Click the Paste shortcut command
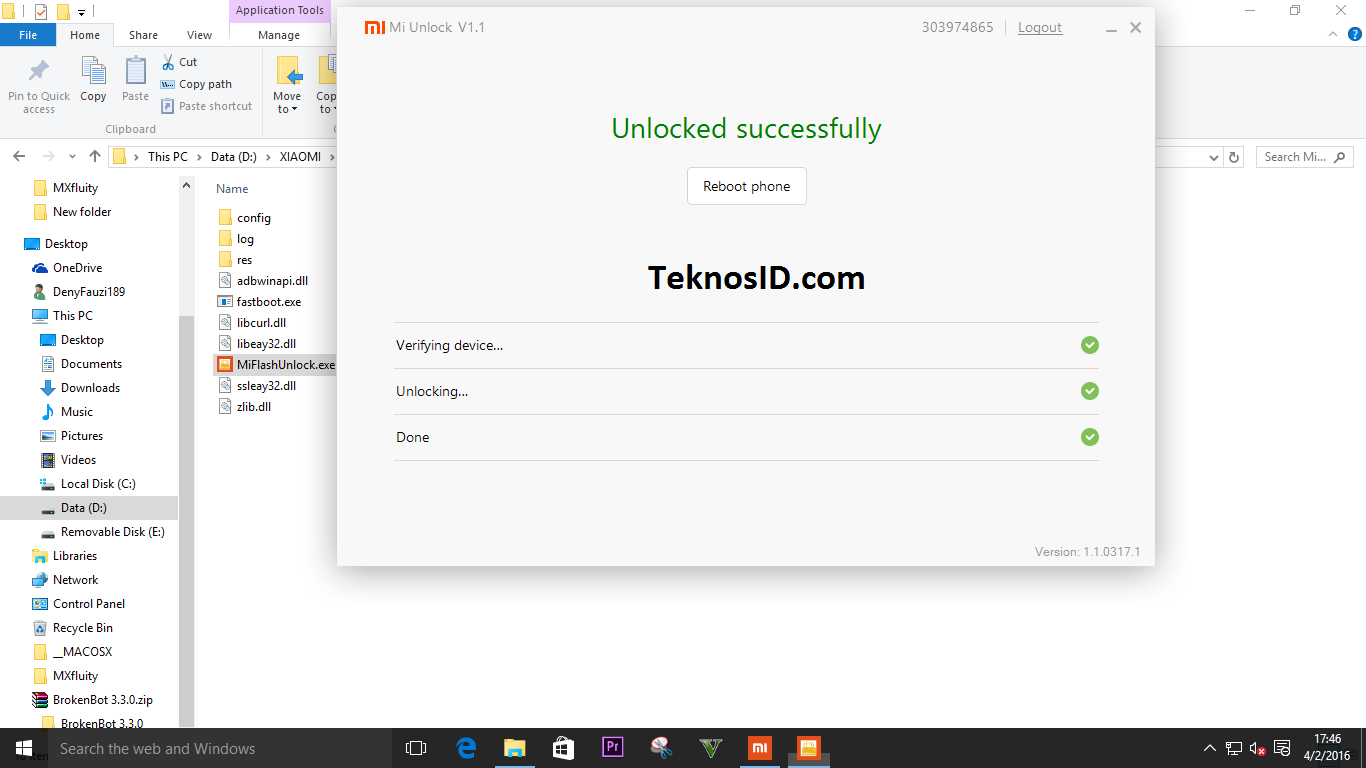The height and width of the screenshot is (768, 1366). pyautogui.click(x=207, y=106)
